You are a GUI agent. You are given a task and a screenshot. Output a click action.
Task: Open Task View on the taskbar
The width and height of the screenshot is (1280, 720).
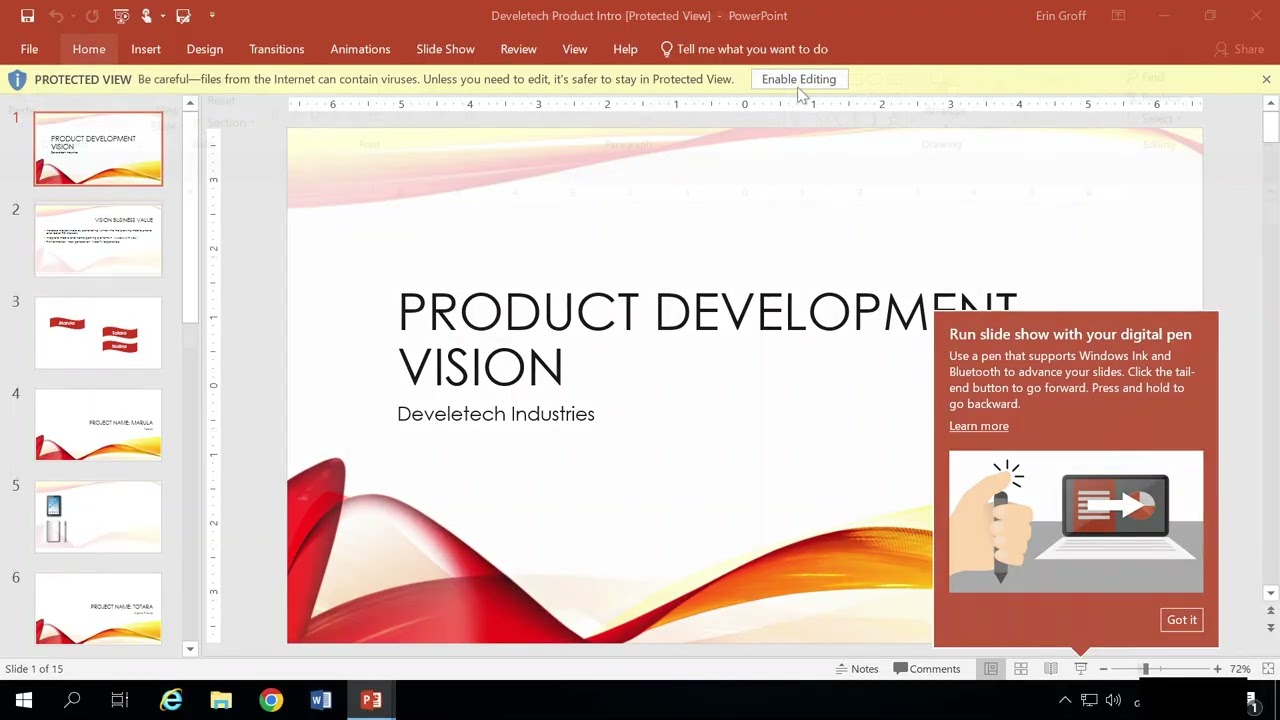point(120,700)
